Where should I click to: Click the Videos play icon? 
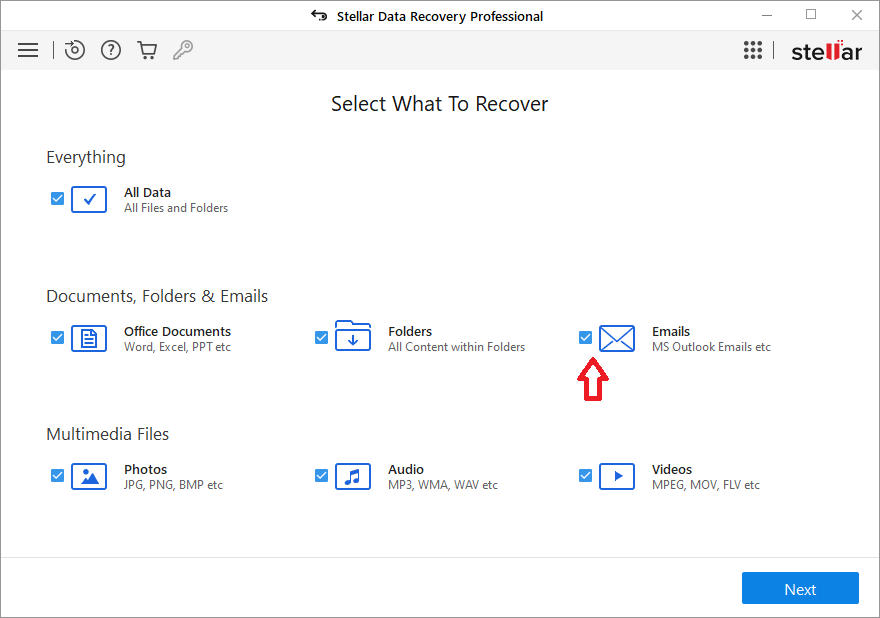pyautogui.click(x=617, y=476)
